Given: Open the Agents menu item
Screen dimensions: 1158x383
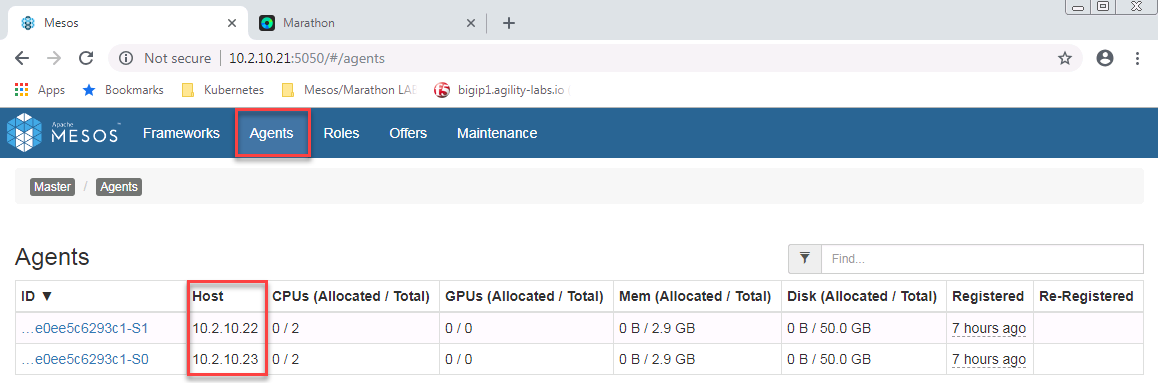Looking at the screenshot, I should coord(272,134).
